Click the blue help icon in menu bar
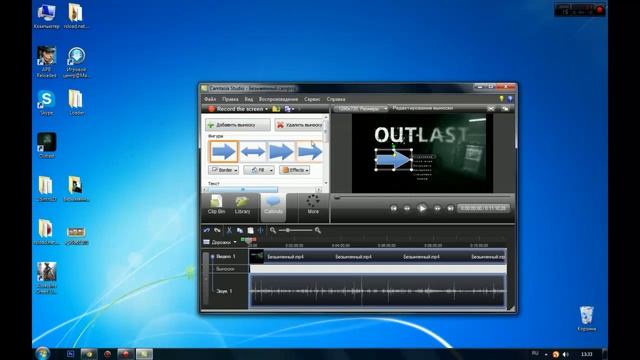The width and height of the screenshot is (640, 360). click(x=510, y=99)
